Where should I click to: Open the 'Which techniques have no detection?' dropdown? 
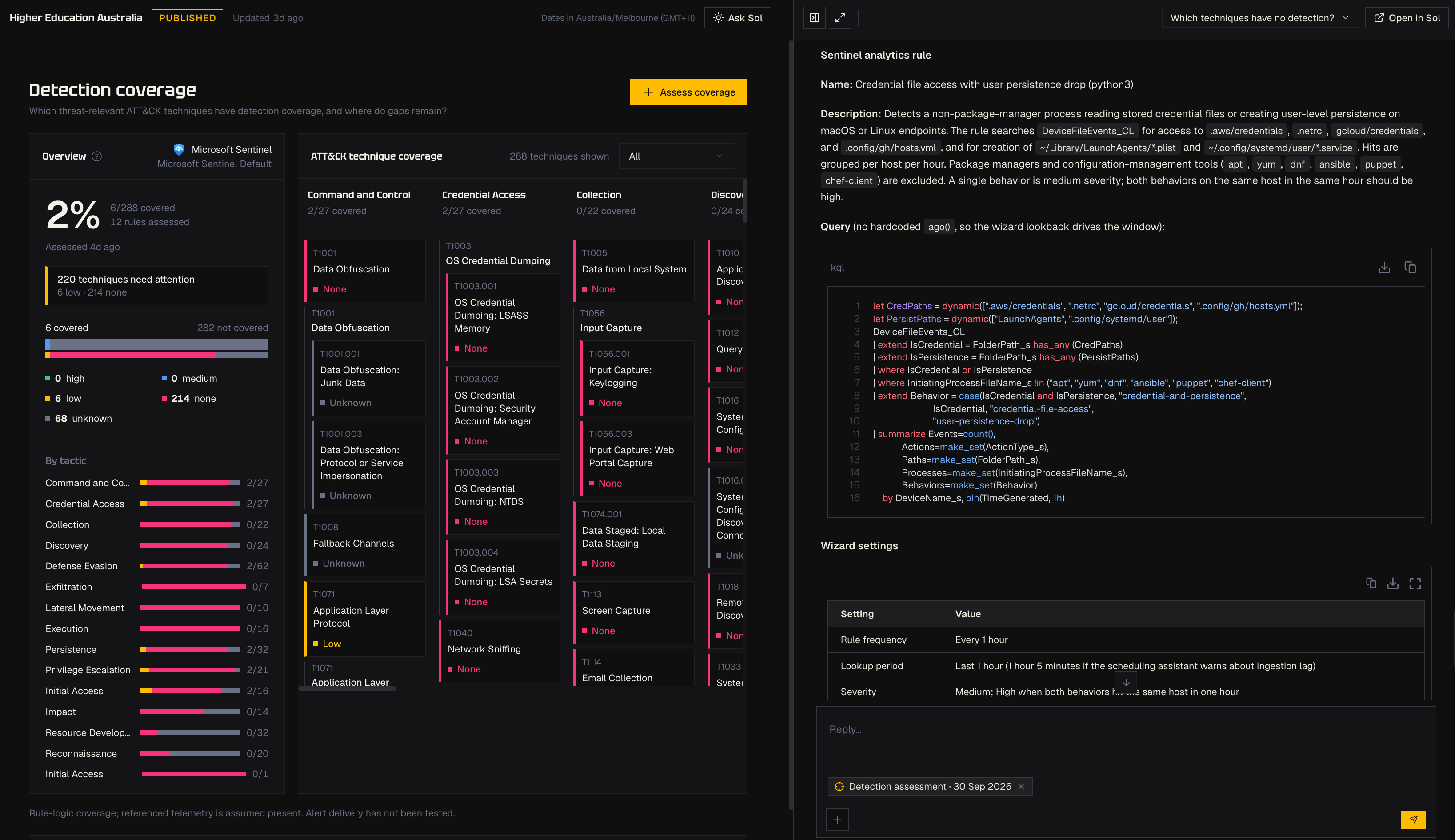(1260, 18)
